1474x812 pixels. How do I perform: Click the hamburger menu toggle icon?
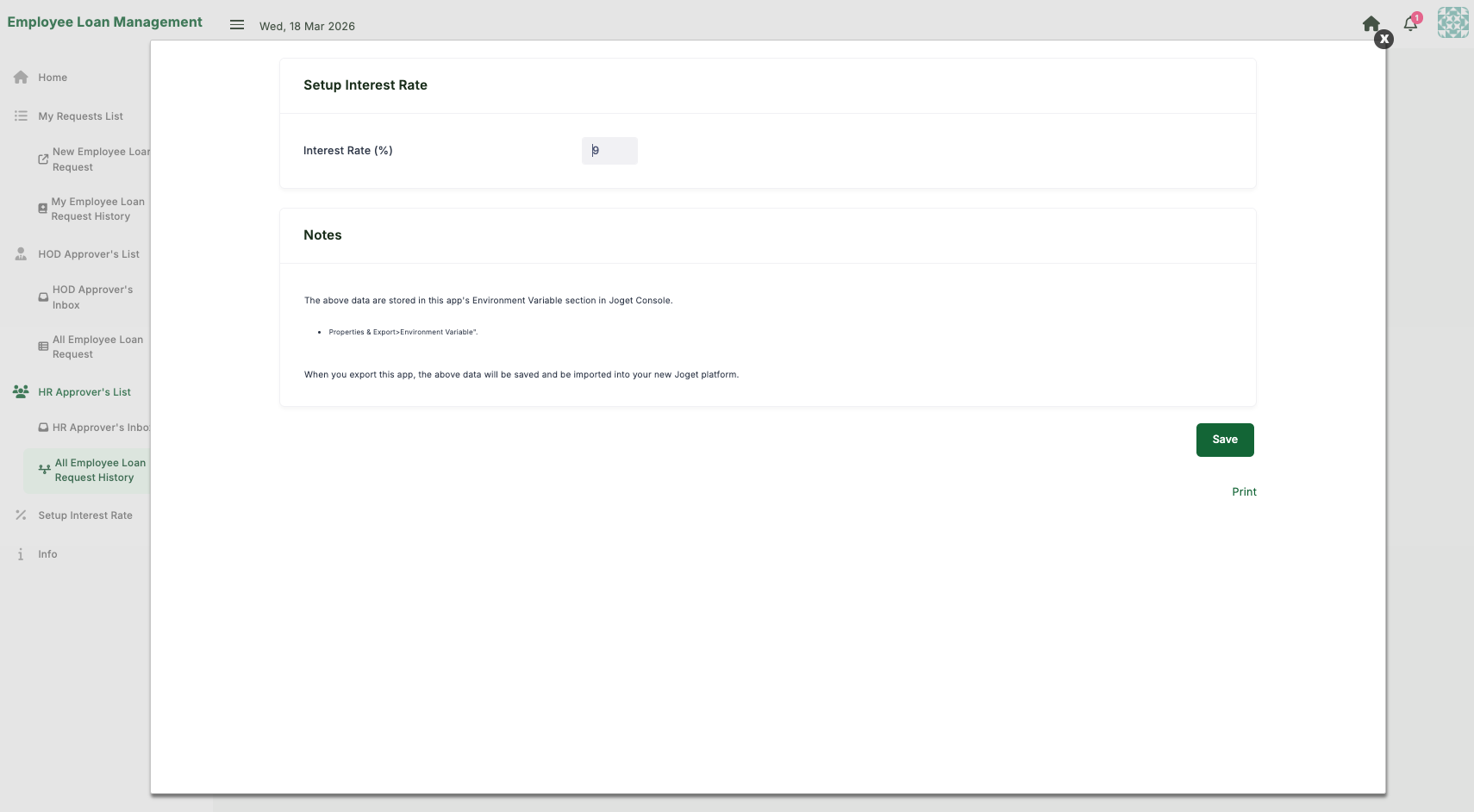click(237, 25)
